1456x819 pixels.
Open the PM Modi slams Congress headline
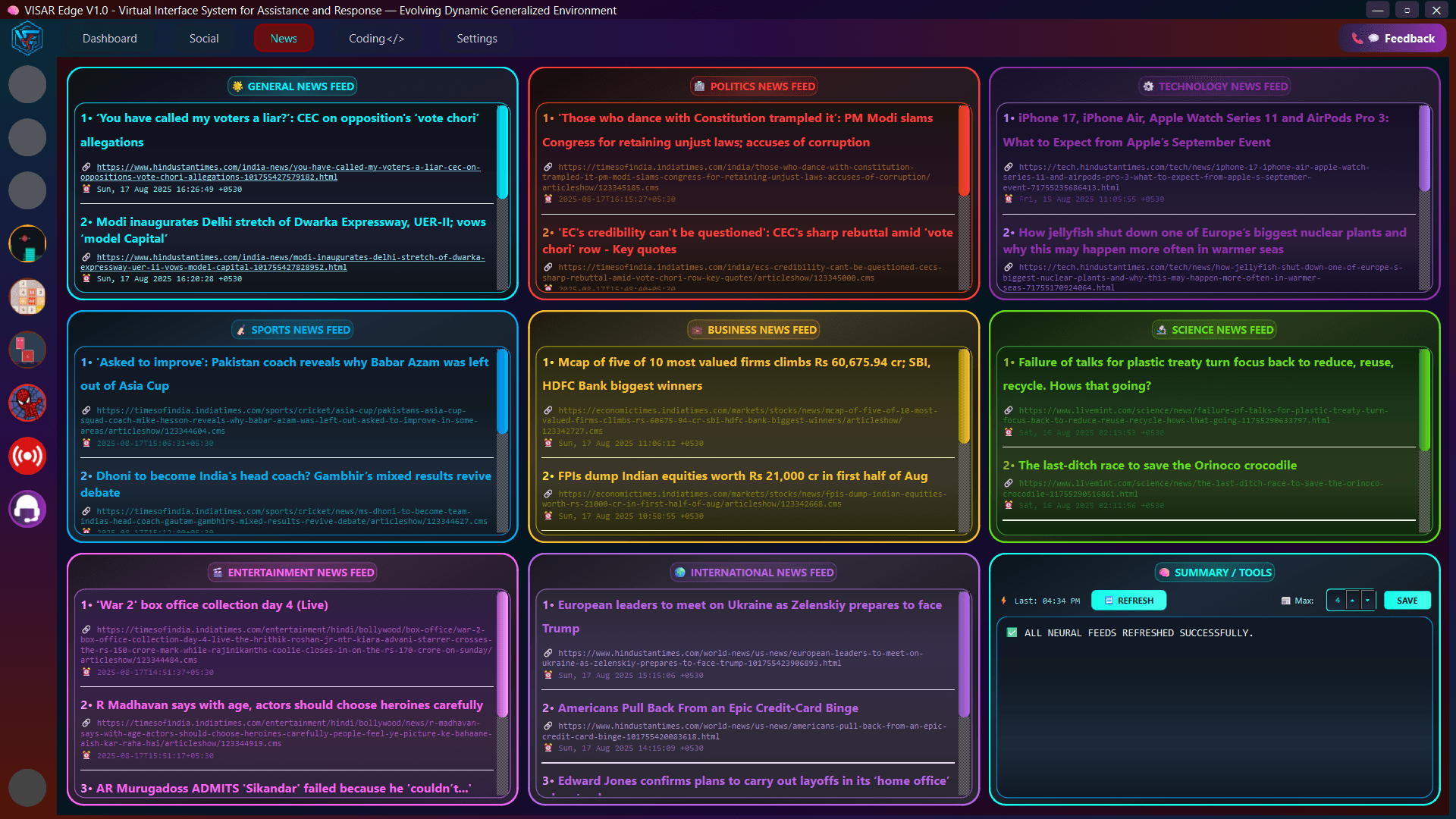(738, 130)
